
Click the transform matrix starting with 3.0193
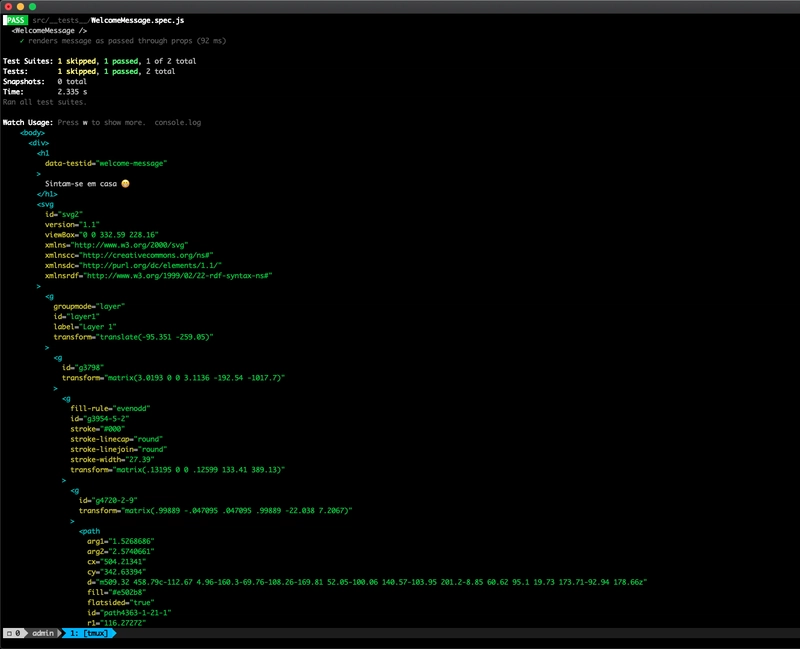click(173, 378)
